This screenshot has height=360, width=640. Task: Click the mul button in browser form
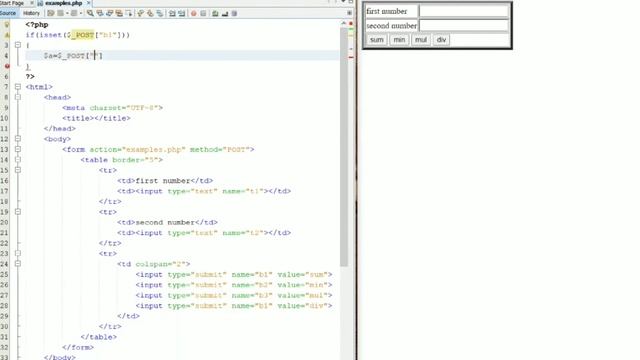tap(421, 40)
